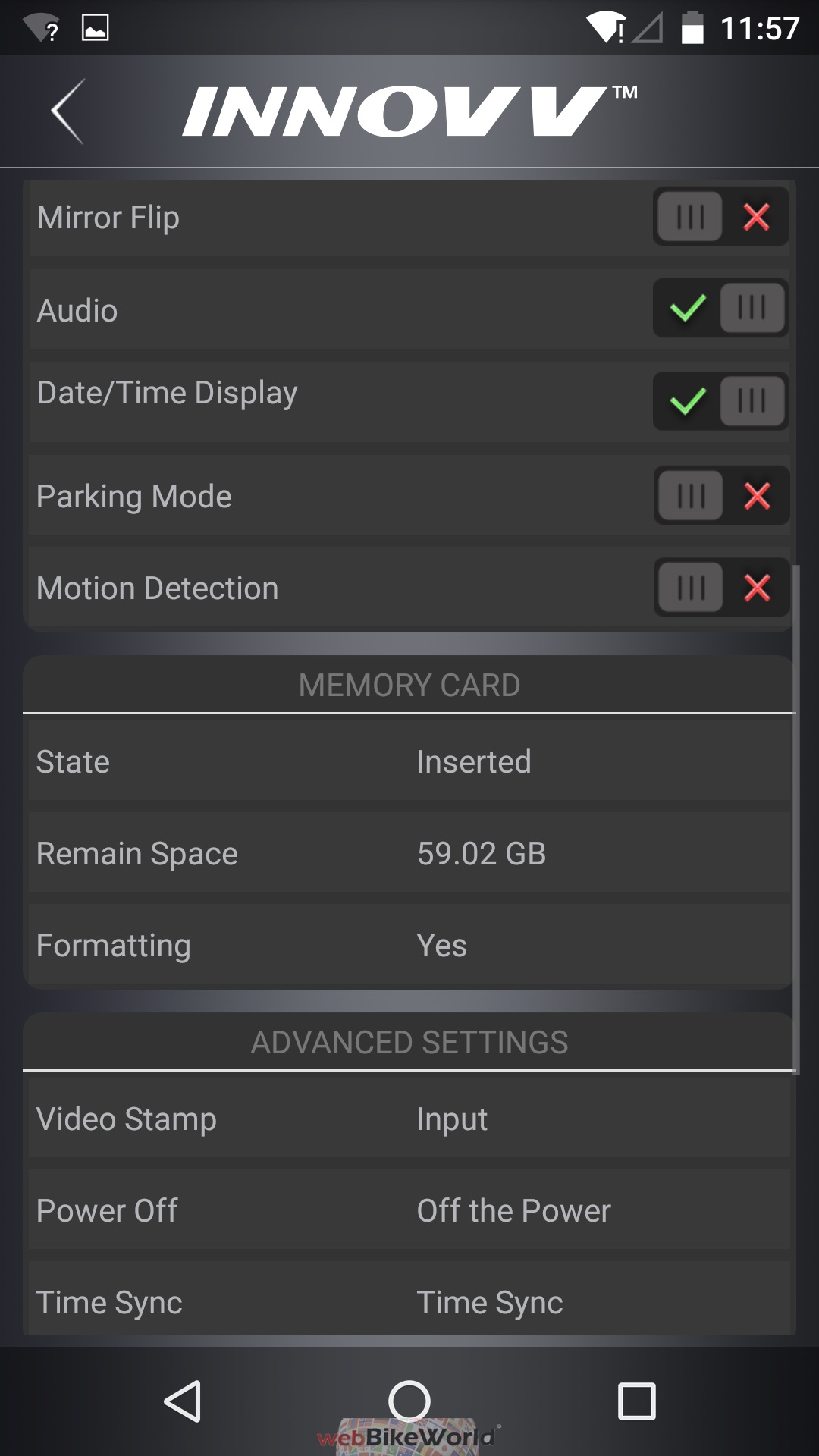
Task: Enable the Parking Mode switch
Action: point(720,497)
